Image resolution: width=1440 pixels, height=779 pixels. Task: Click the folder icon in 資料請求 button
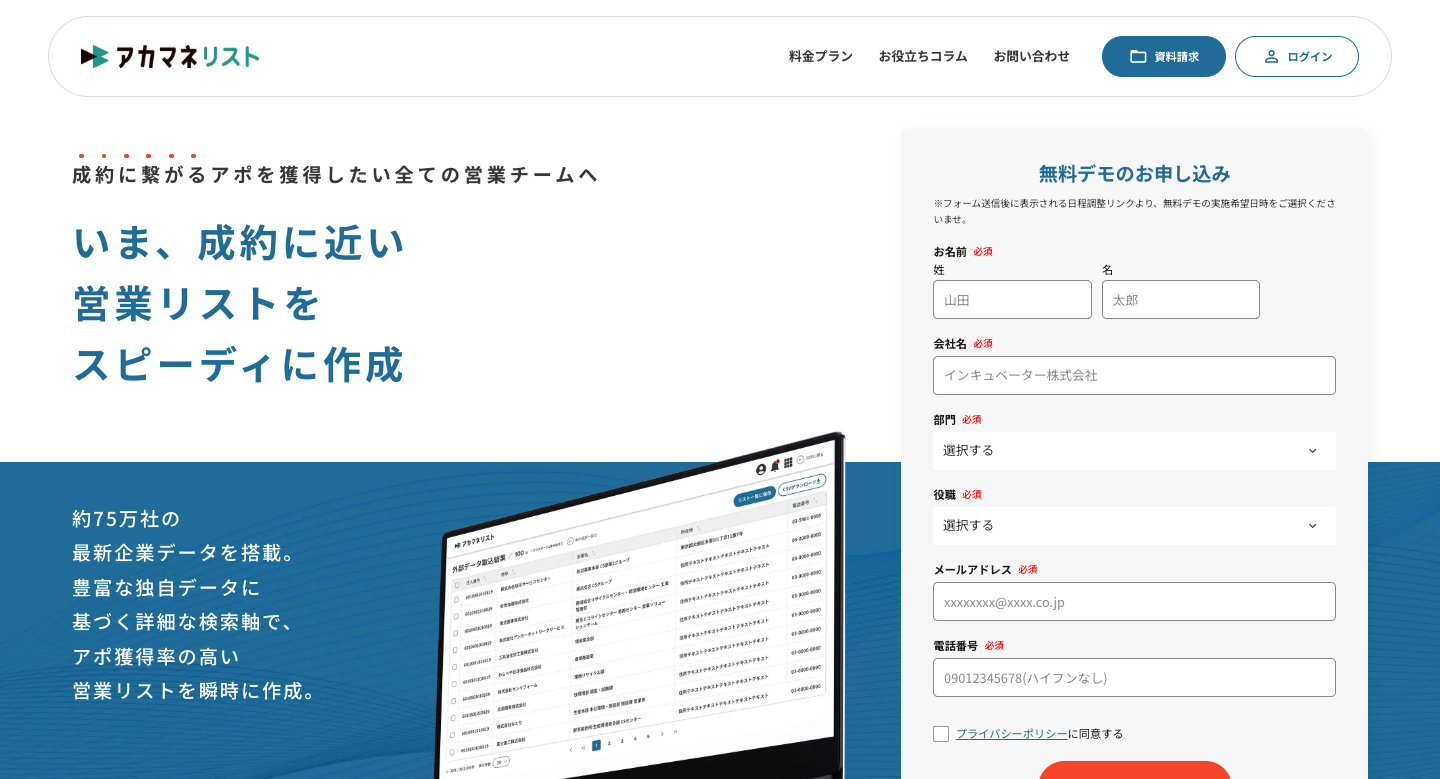tap(1138, 57)
